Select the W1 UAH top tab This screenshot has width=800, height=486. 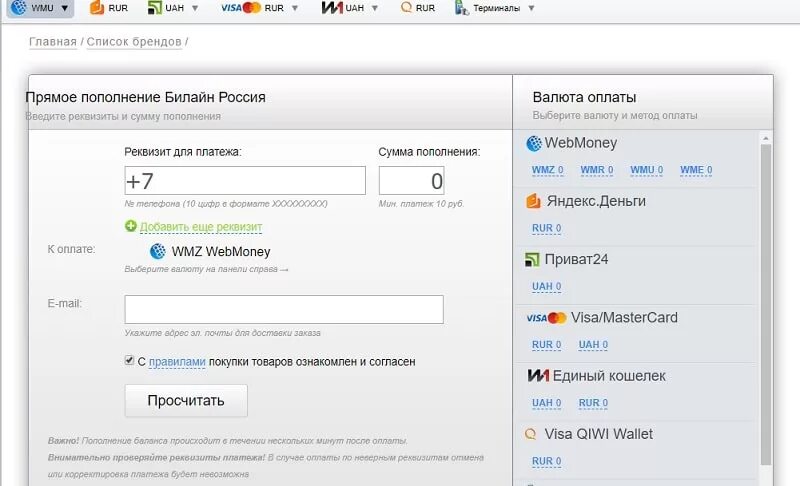point(343,8)
